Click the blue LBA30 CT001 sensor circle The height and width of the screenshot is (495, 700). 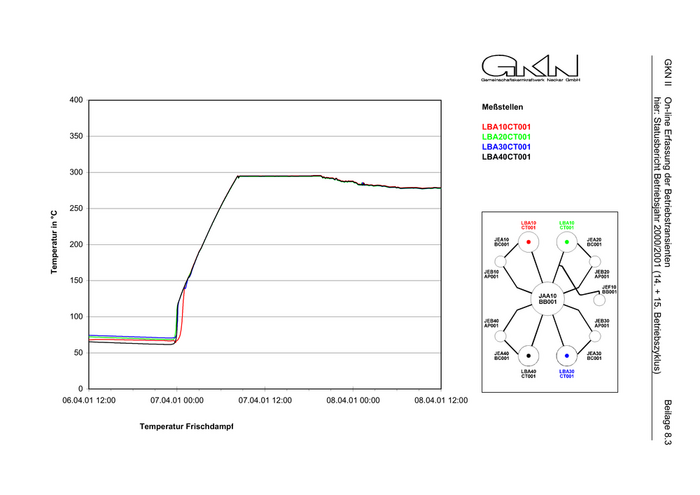(x=567, y=356)
